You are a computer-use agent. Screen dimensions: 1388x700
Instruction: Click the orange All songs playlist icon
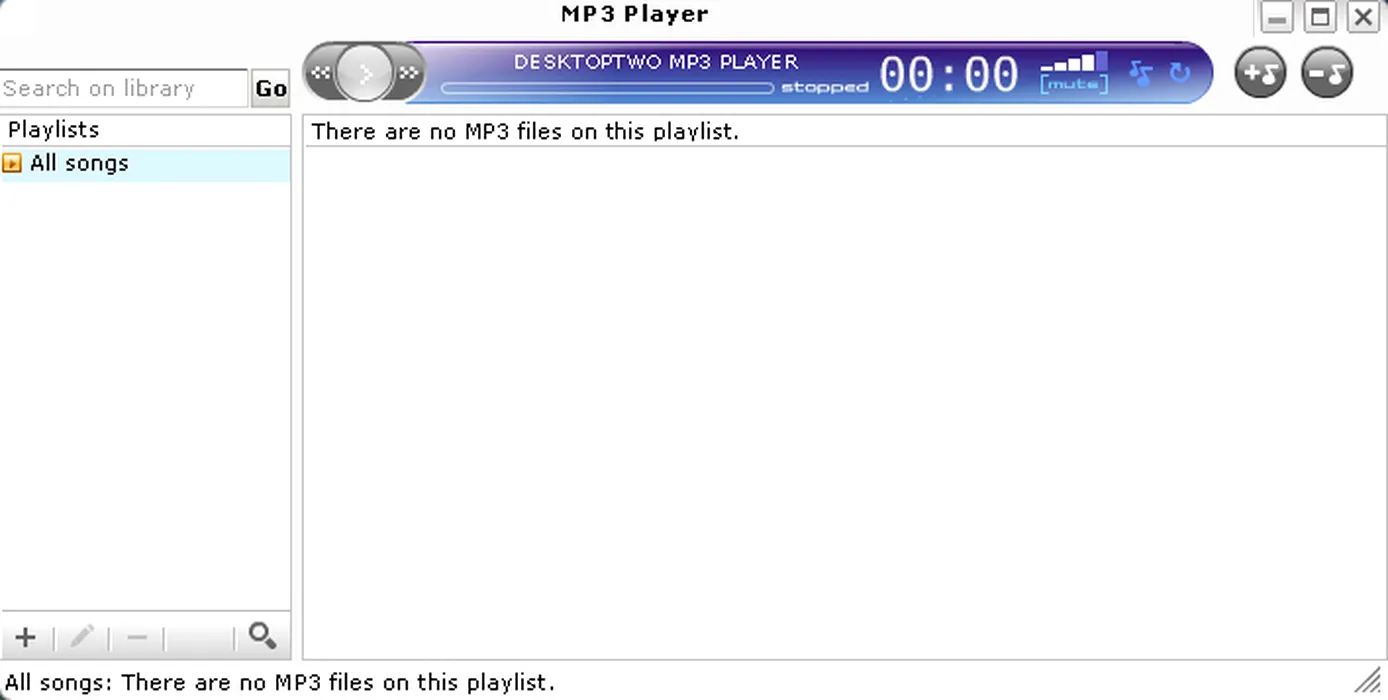point(12,164)
